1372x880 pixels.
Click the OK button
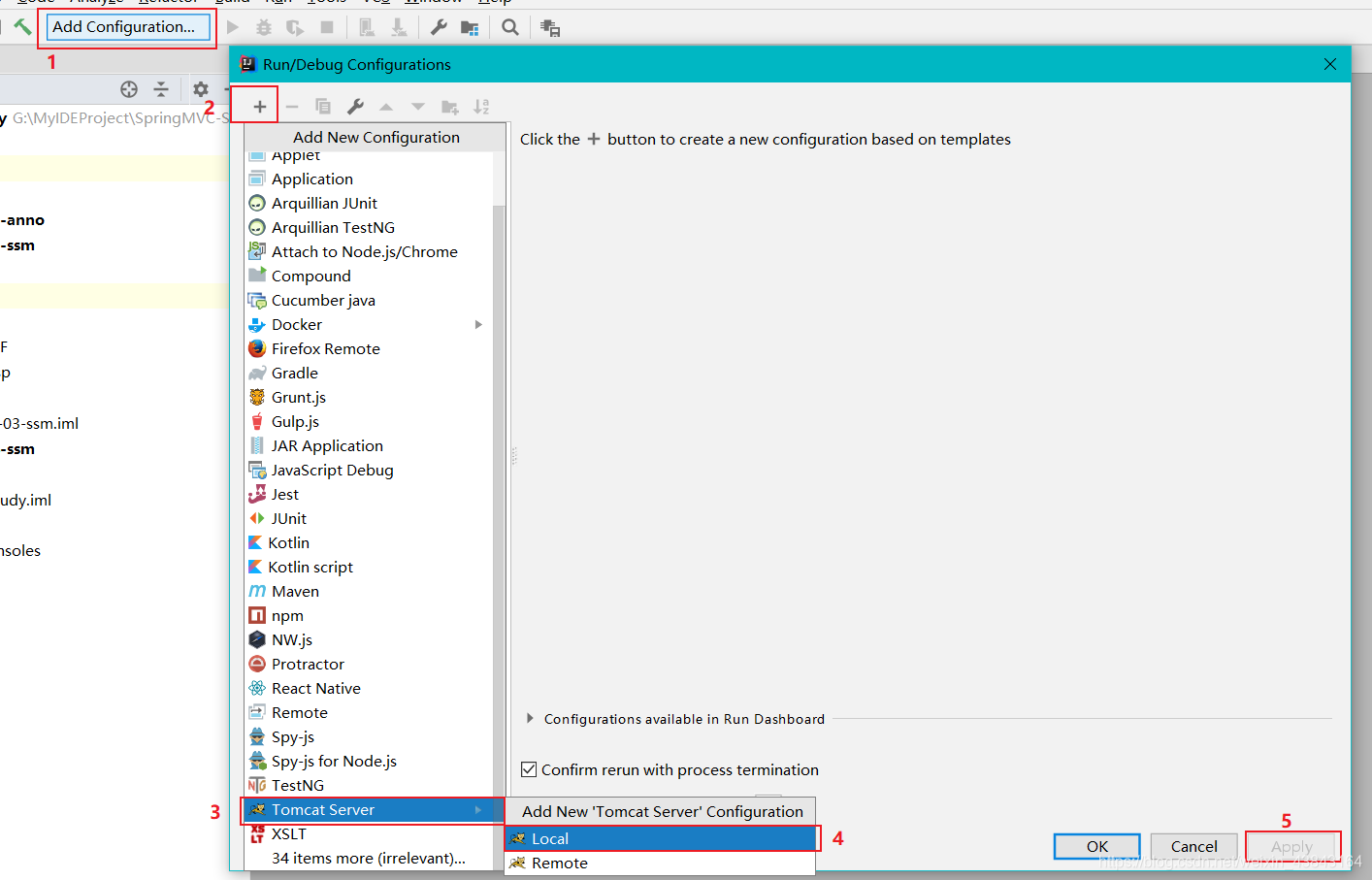click(1097, 846)
